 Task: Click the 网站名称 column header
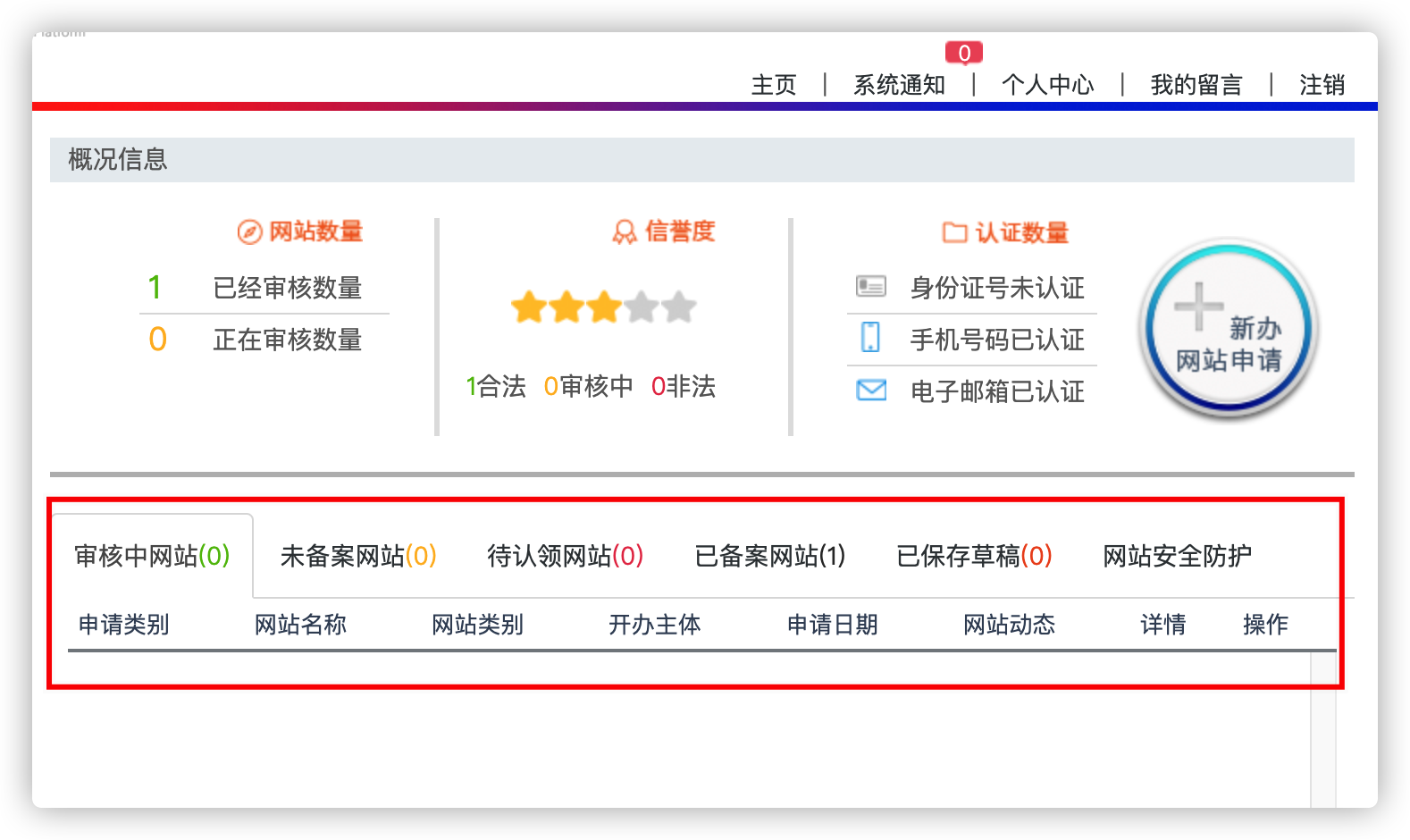pos(300,624)
